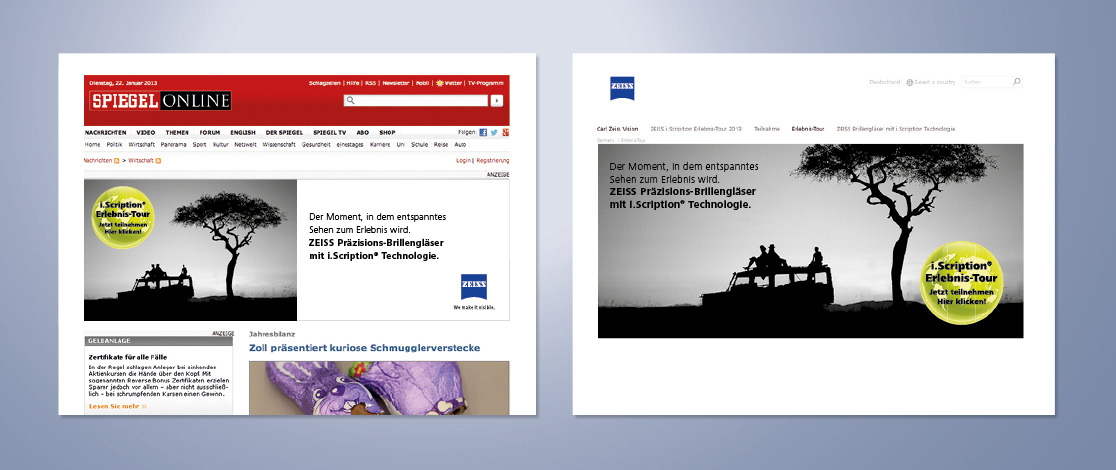Click Select a country on Zeiss page
The width and height of the screenshot is (1116, 470).
tap(935, 83)
